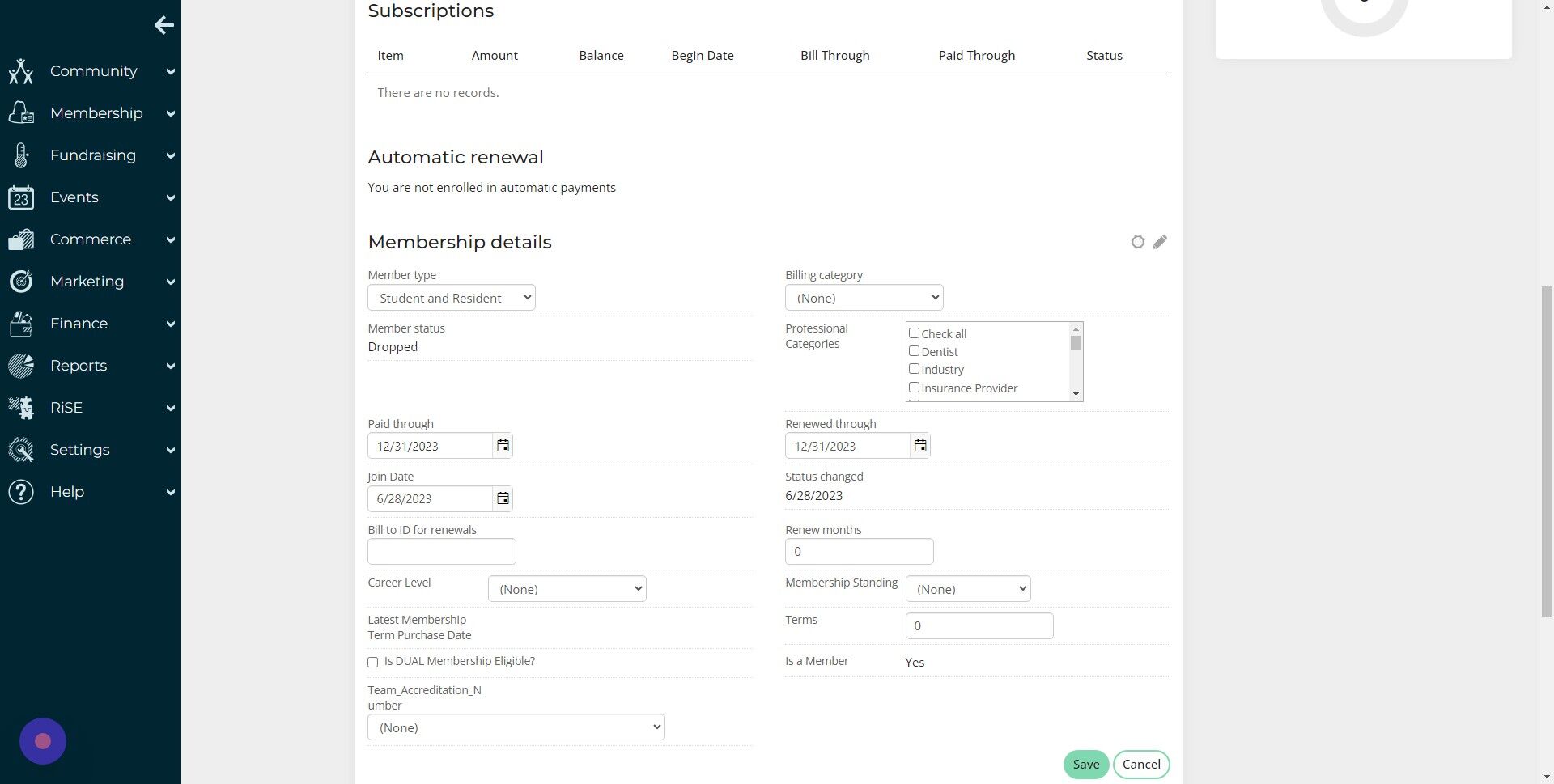Focus the Terms input field
Viewport: 1554px width, 784px height.
[979, 626]
